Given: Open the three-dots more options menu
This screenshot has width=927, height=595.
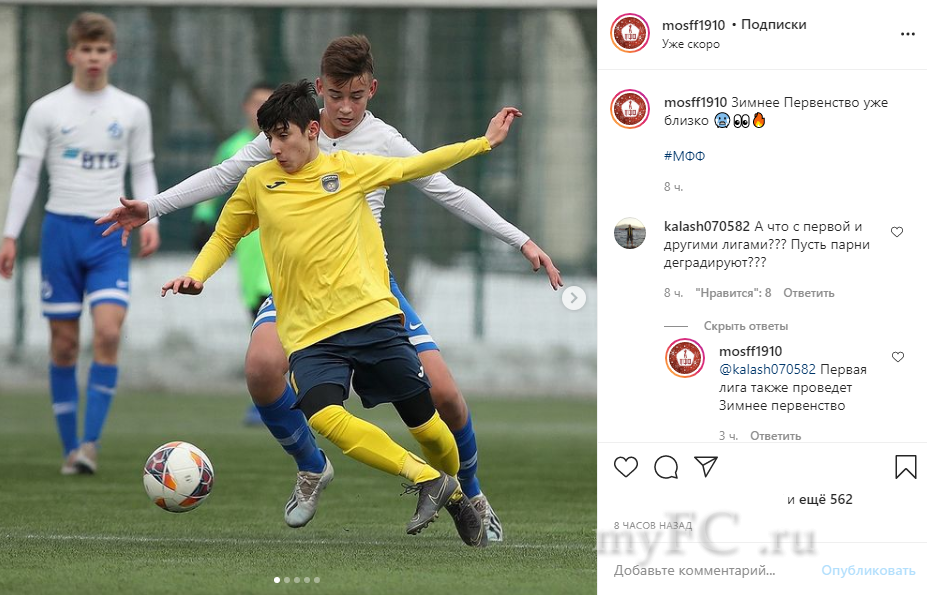Looking at the screenshot, I should pos(907,34).
